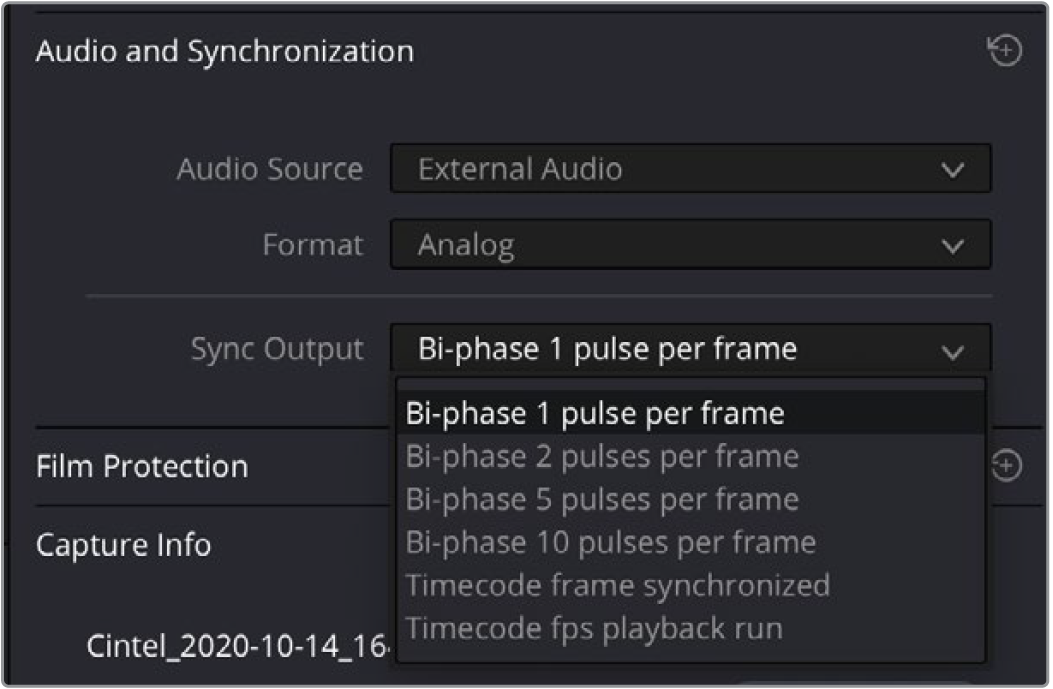Click the Film Protection reset icon
This screenshot has height=689, width=1053.
point(1006,465)
